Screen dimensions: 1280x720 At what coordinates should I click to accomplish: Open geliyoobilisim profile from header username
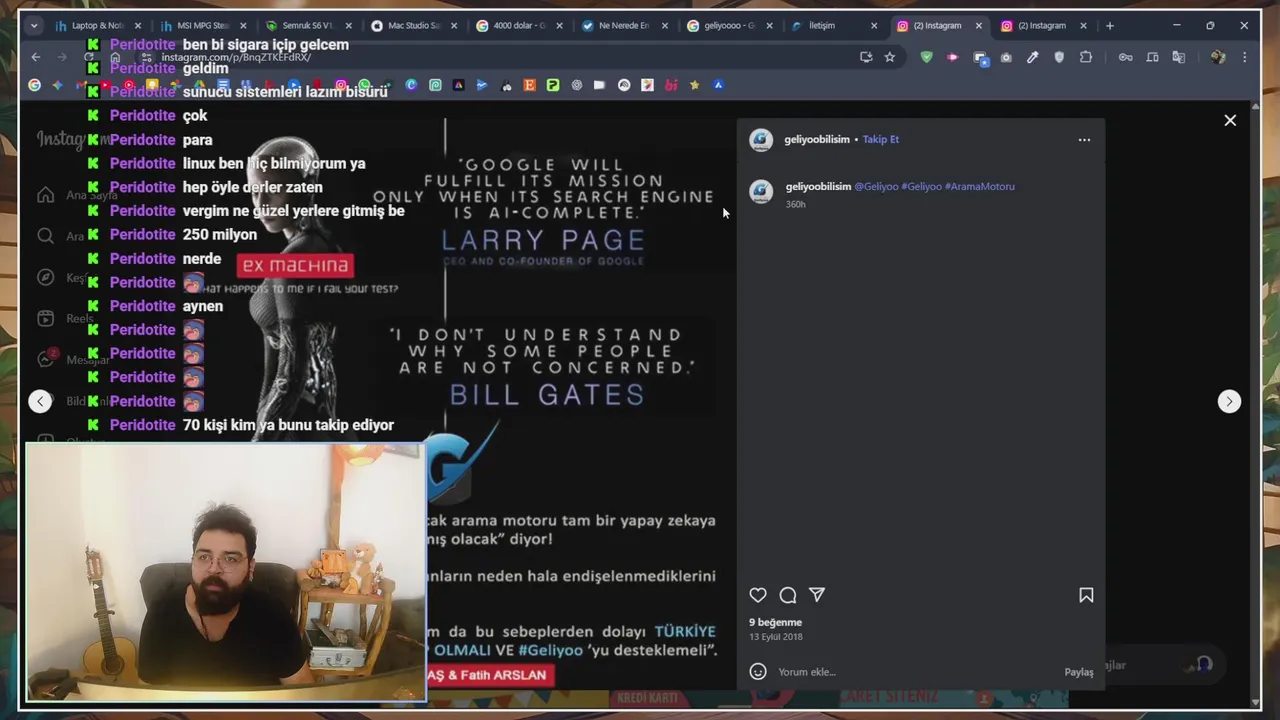[817, 139]
